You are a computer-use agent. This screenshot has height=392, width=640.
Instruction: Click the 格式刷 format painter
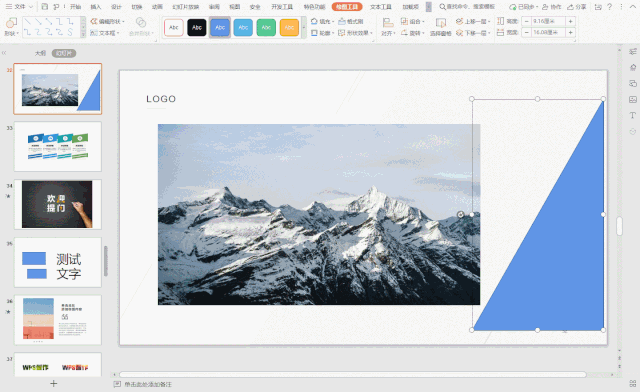pyautogui.click(x=351, y=21)
